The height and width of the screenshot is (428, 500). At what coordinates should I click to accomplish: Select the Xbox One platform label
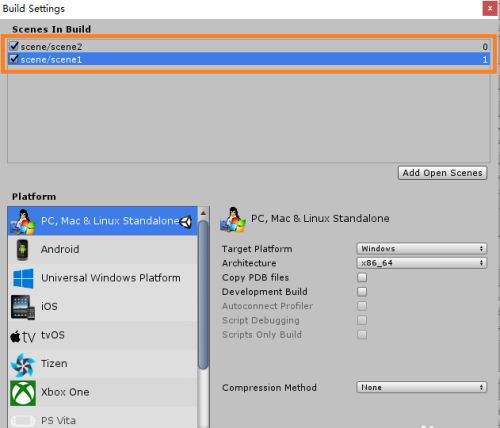65,392
